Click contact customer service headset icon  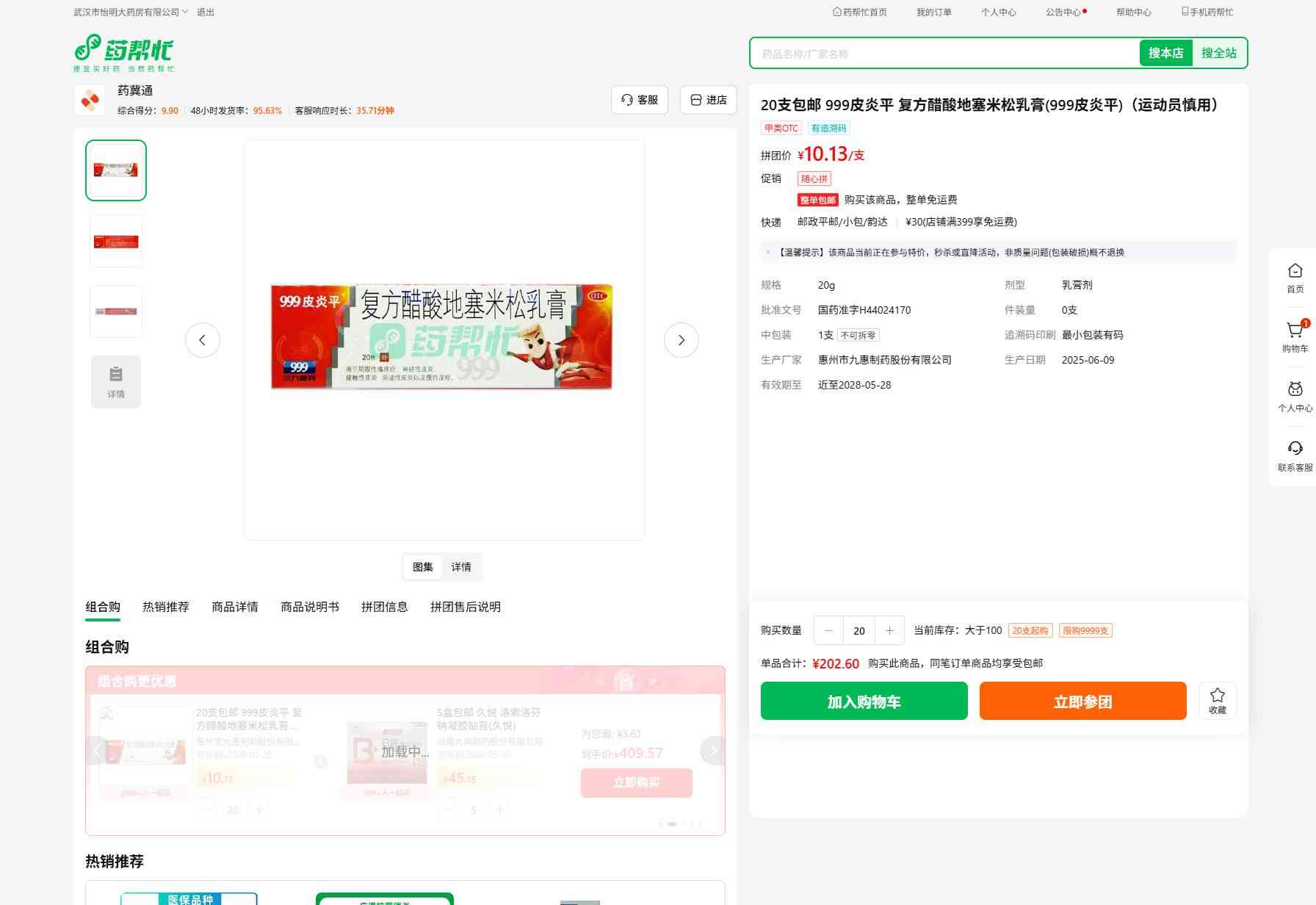click(1295, 449)
